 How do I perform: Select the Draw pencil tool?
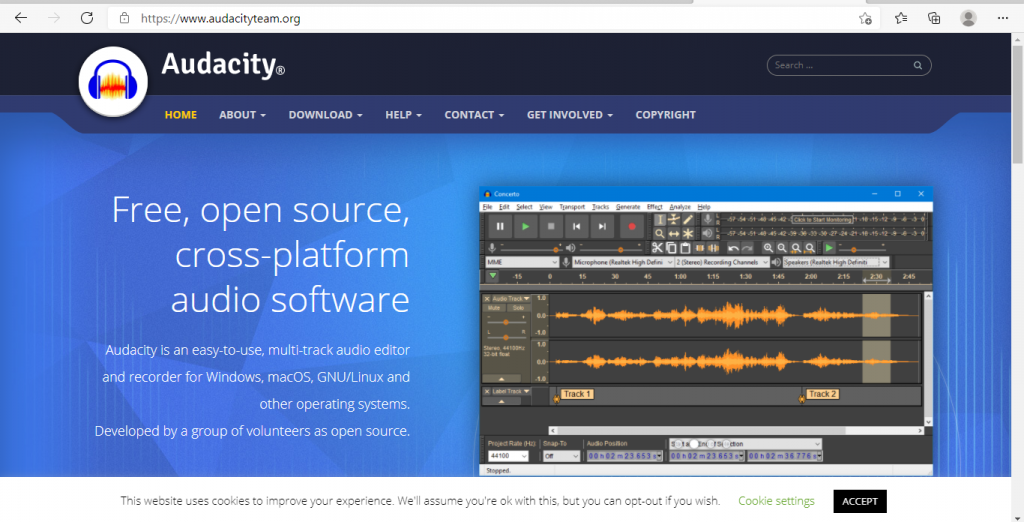688,219
